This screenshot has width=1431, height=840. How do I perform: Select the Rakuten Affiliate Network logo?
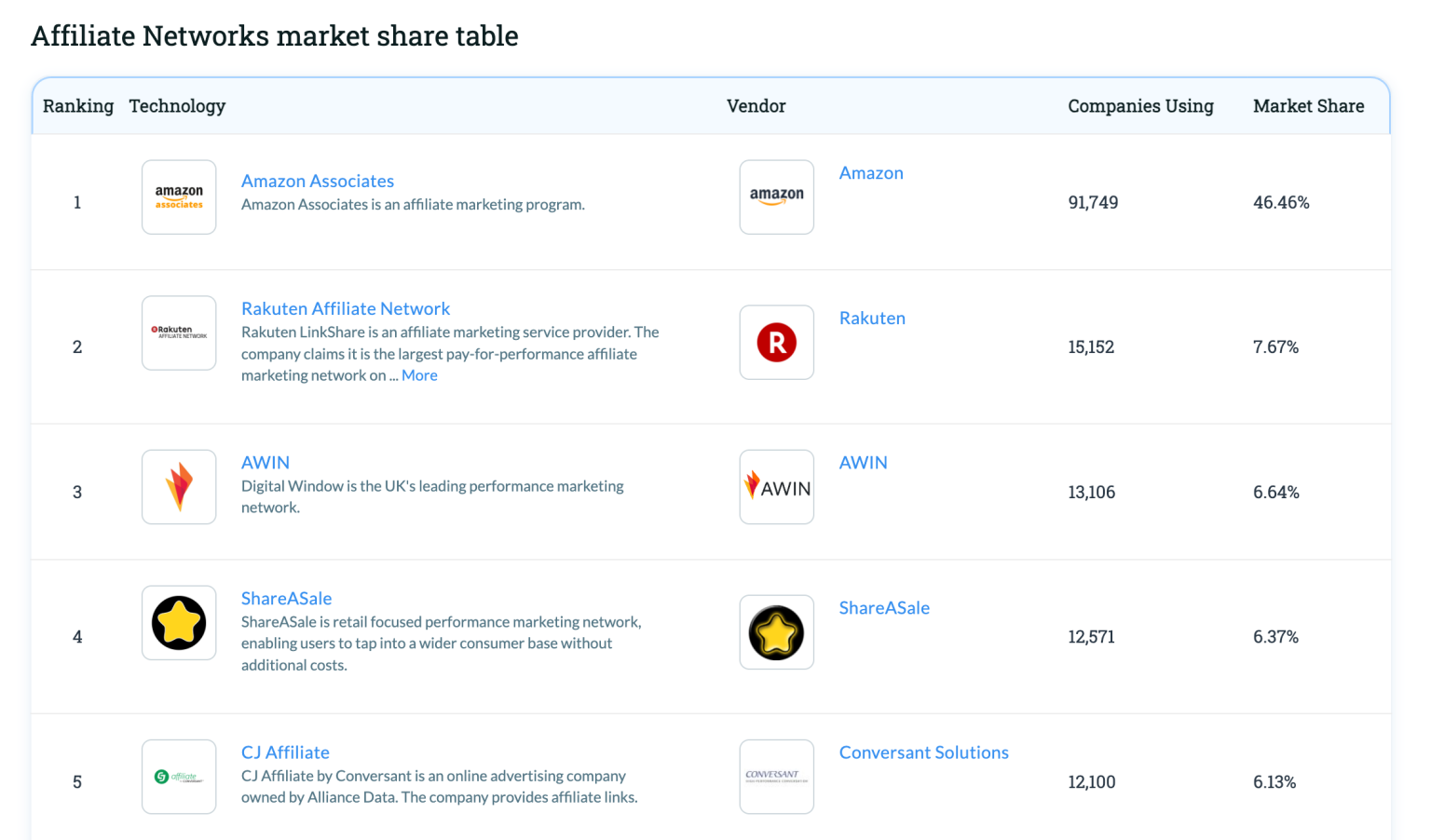click(x=178, y=332)
